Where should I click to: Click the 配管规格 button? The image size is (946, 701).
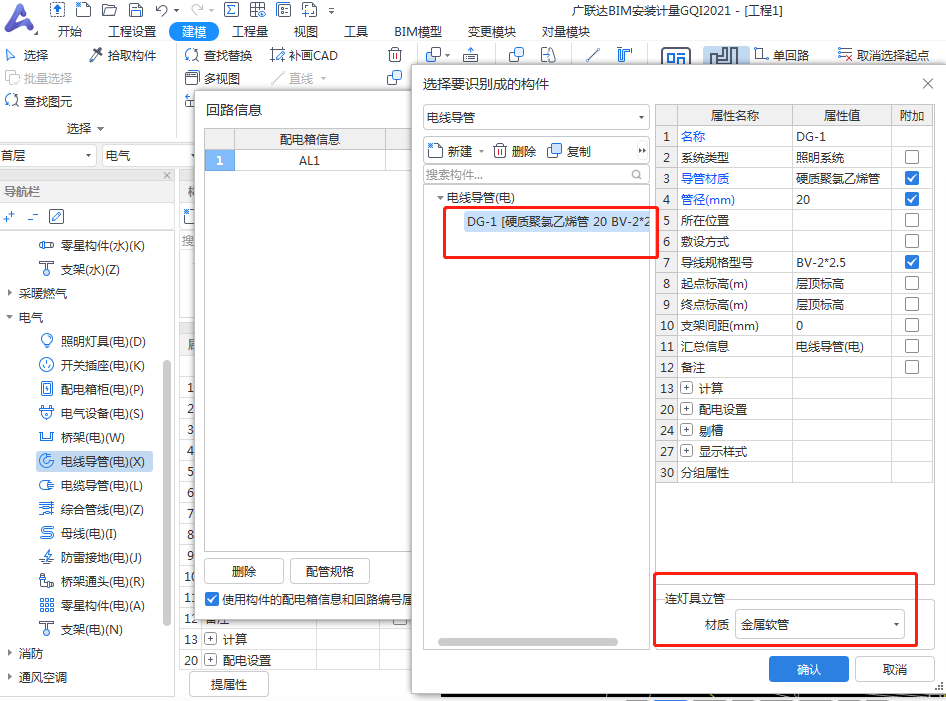tap(329, 571)
